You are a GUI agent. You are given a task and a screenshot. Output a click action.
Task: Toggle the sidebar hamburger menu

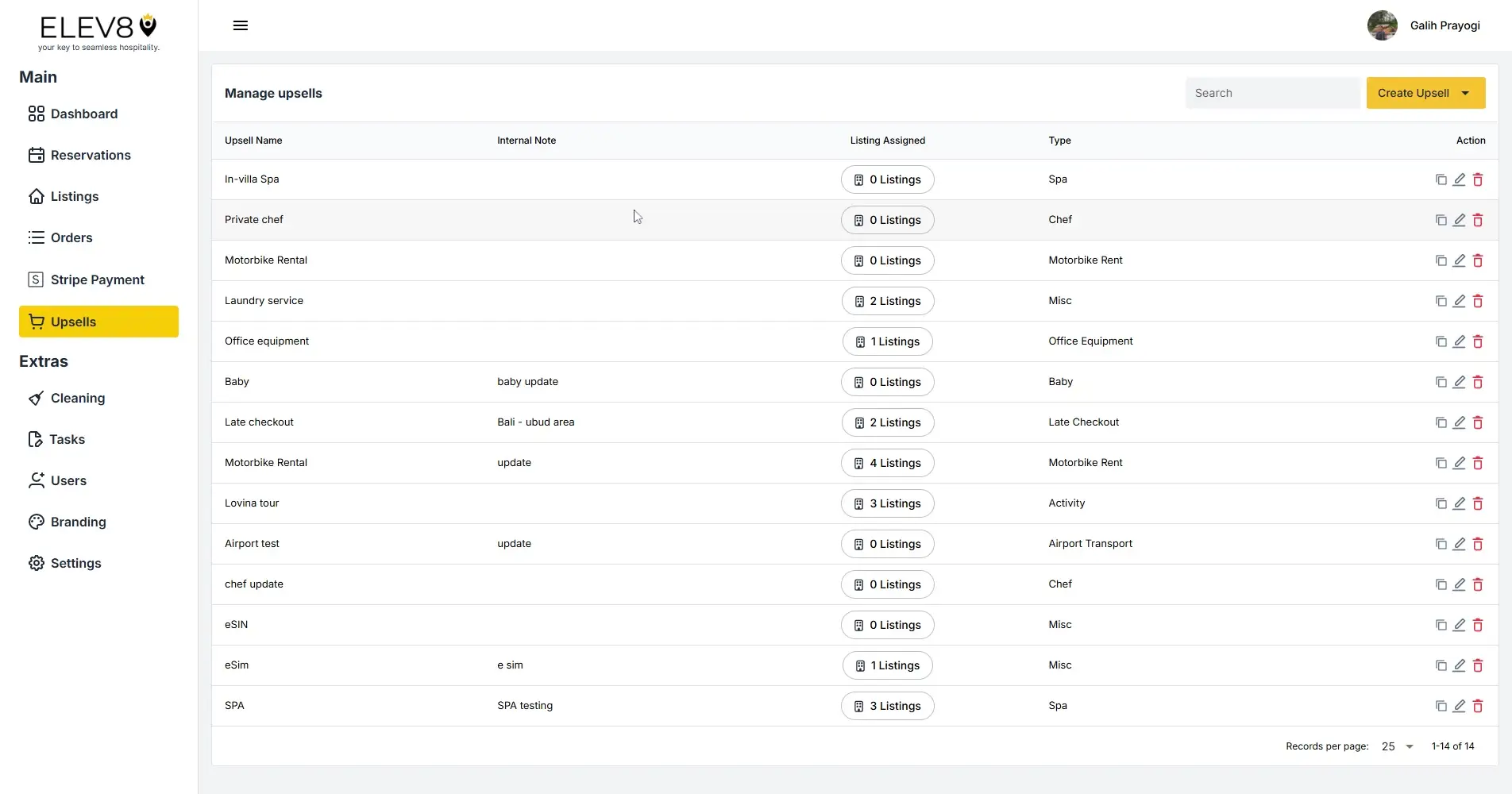(240, 25)
